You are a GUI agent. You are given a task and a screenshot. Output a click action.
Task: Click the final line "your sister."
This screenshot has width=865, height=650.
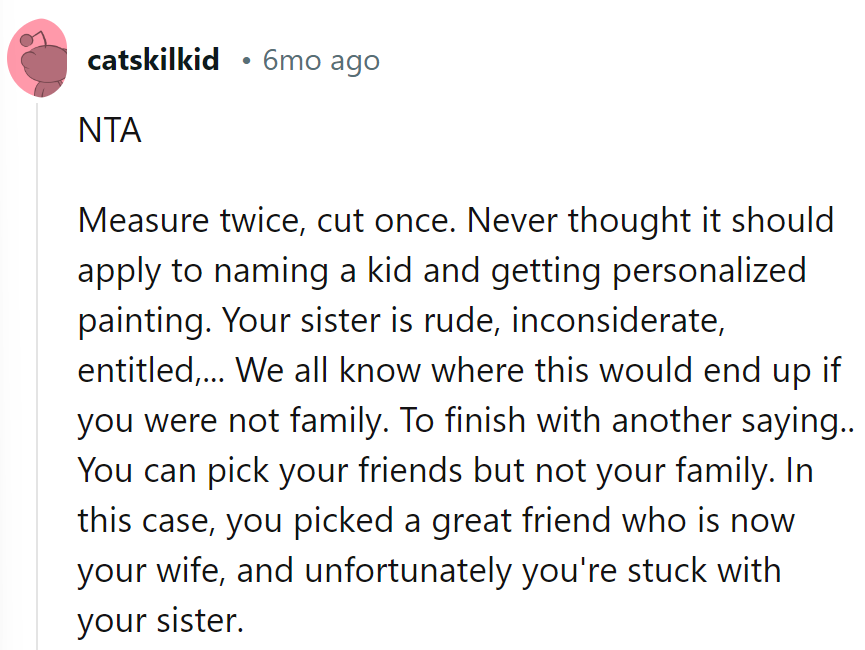[x=160, y=620]
